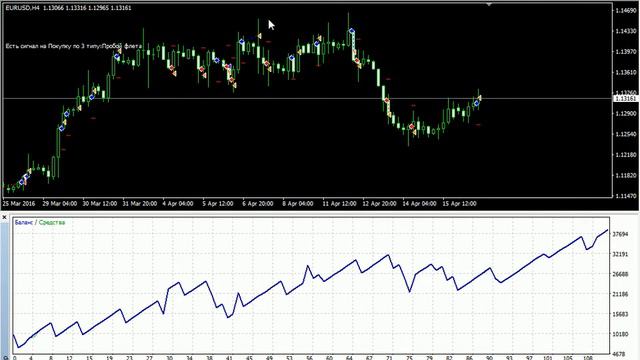The width and height of the screenshot is (640, 360).
Task: Click the 1.12900 price axis label
Action: [626, 113]
